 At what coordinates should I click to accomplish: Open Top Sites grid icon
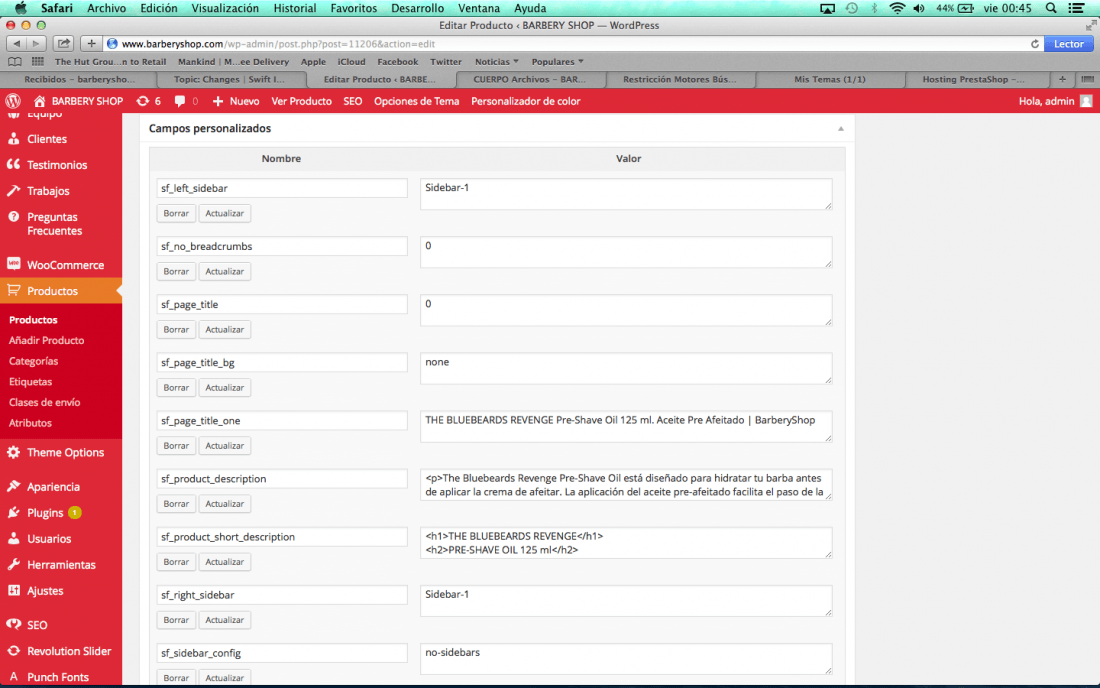[x=38, y=62]
